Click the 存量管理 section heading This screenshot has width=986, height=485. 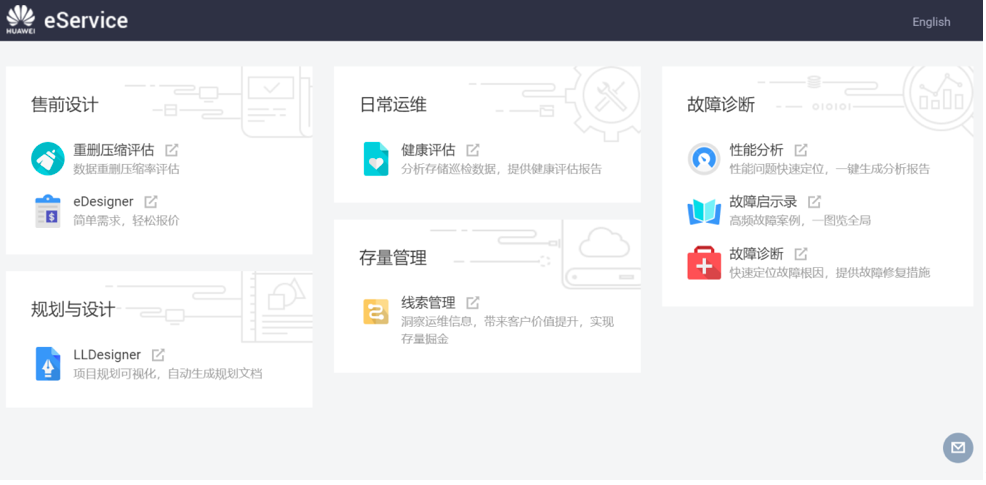click(x=393, y=258)
